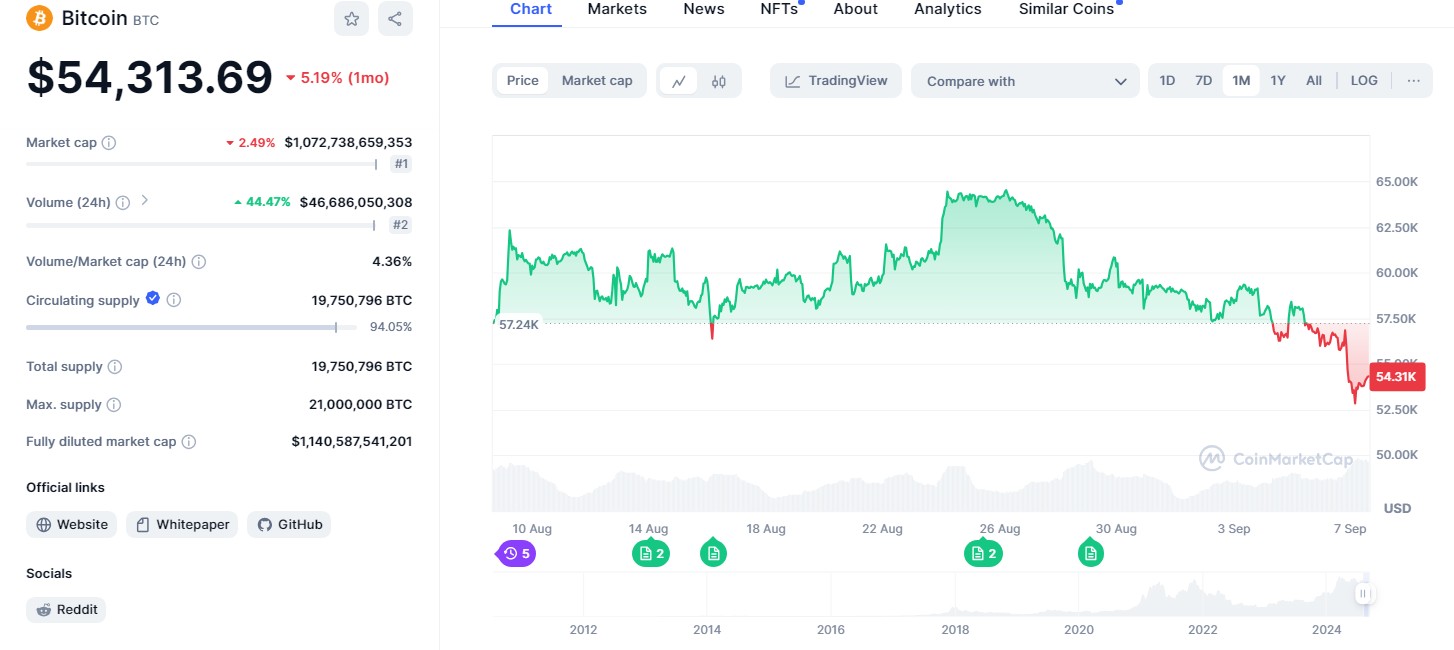1454x650 pixels.
Task: Open Circulating supply info icon
Action: click(x=174, y=300)
